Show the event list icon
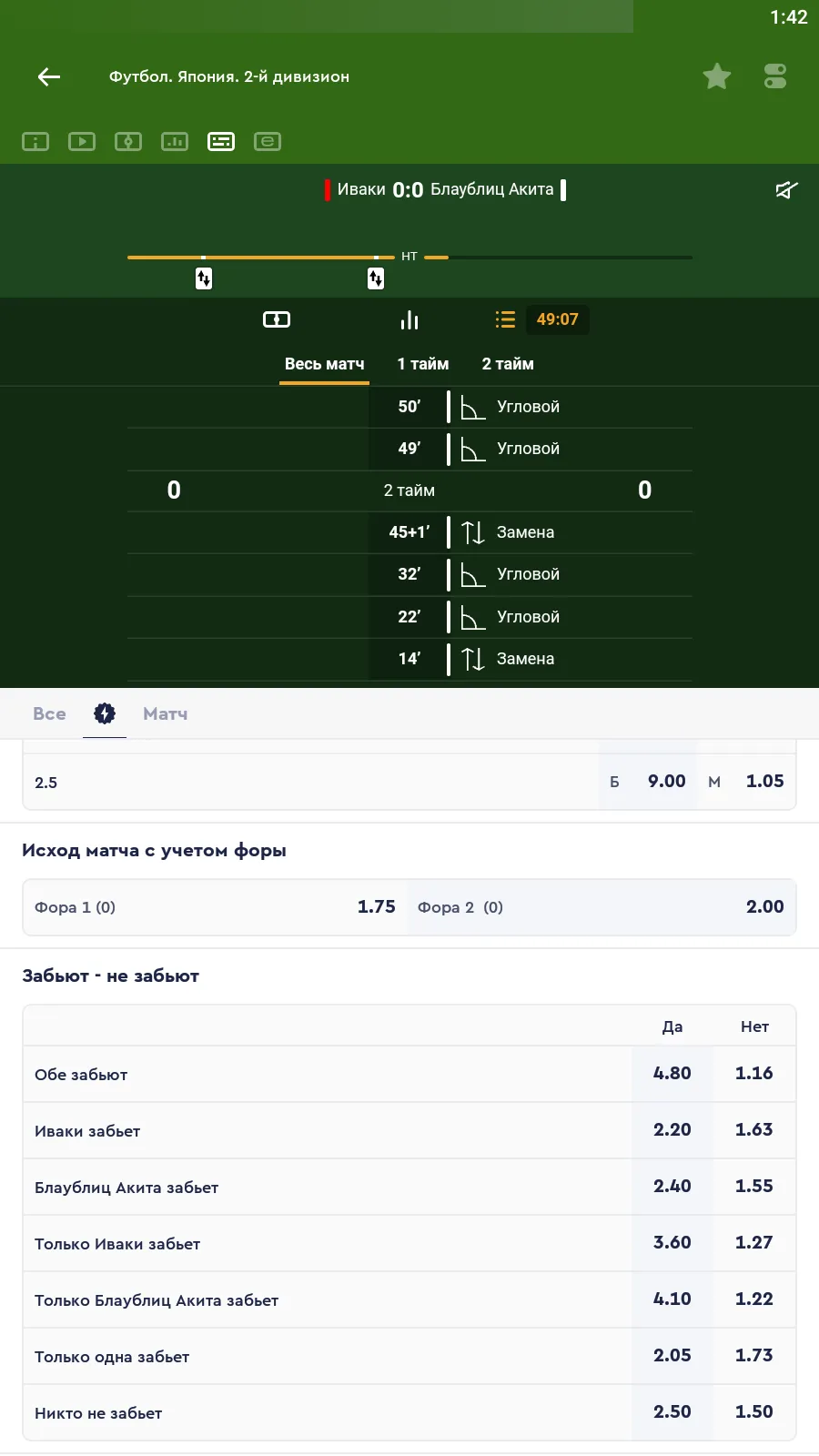The width and height of the screenshot is (819, 1456). pos(505,319)
